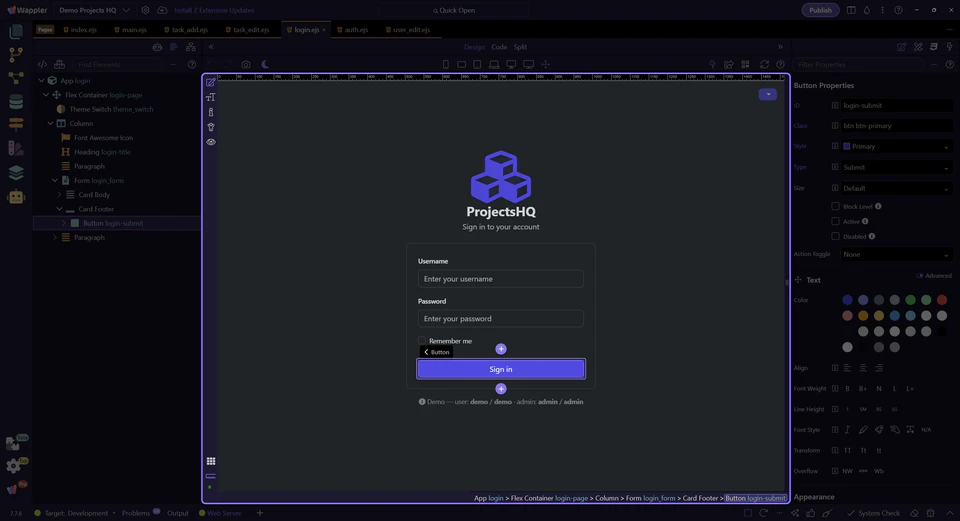
Task: Click the Find Elements search field
Action: click(116, 64)
